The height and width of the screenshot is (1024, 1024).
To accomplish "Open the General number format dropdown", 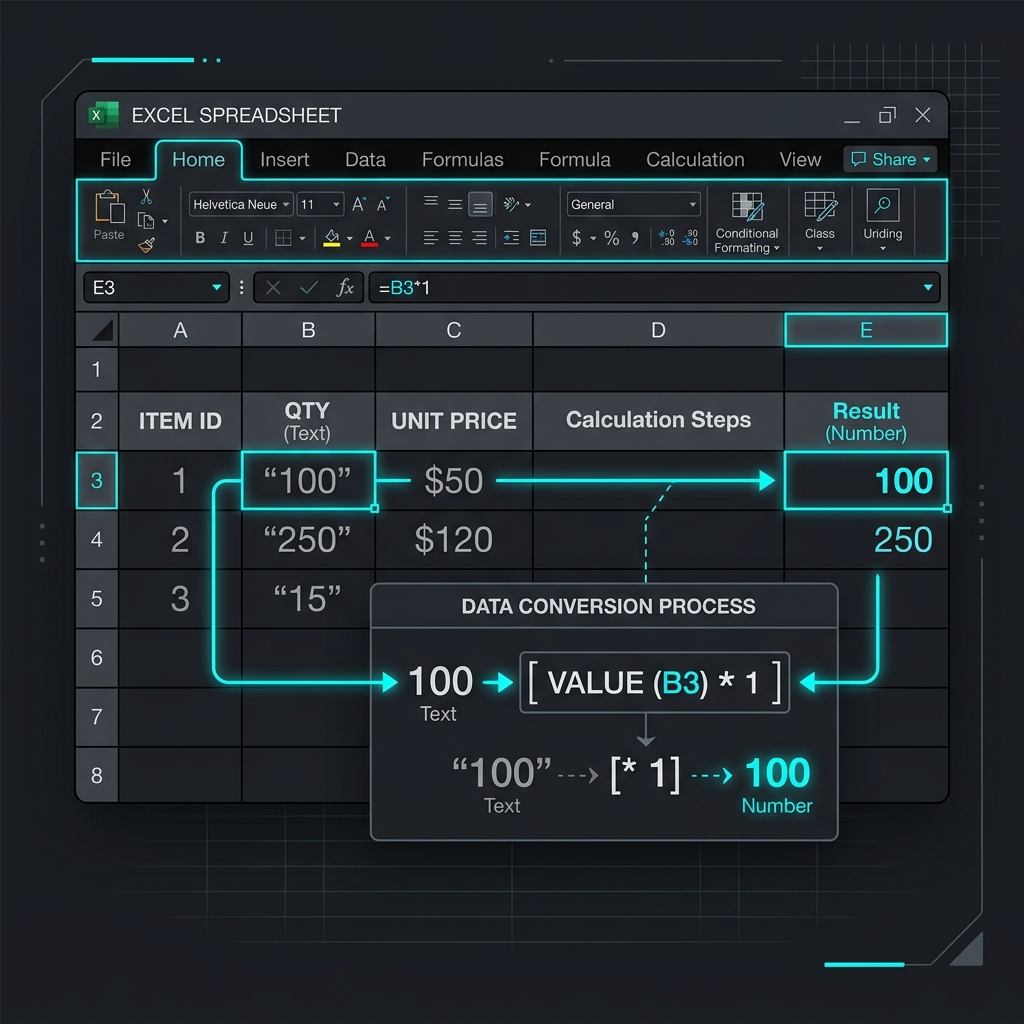I will pyautogui.click(x=633, y=204).
